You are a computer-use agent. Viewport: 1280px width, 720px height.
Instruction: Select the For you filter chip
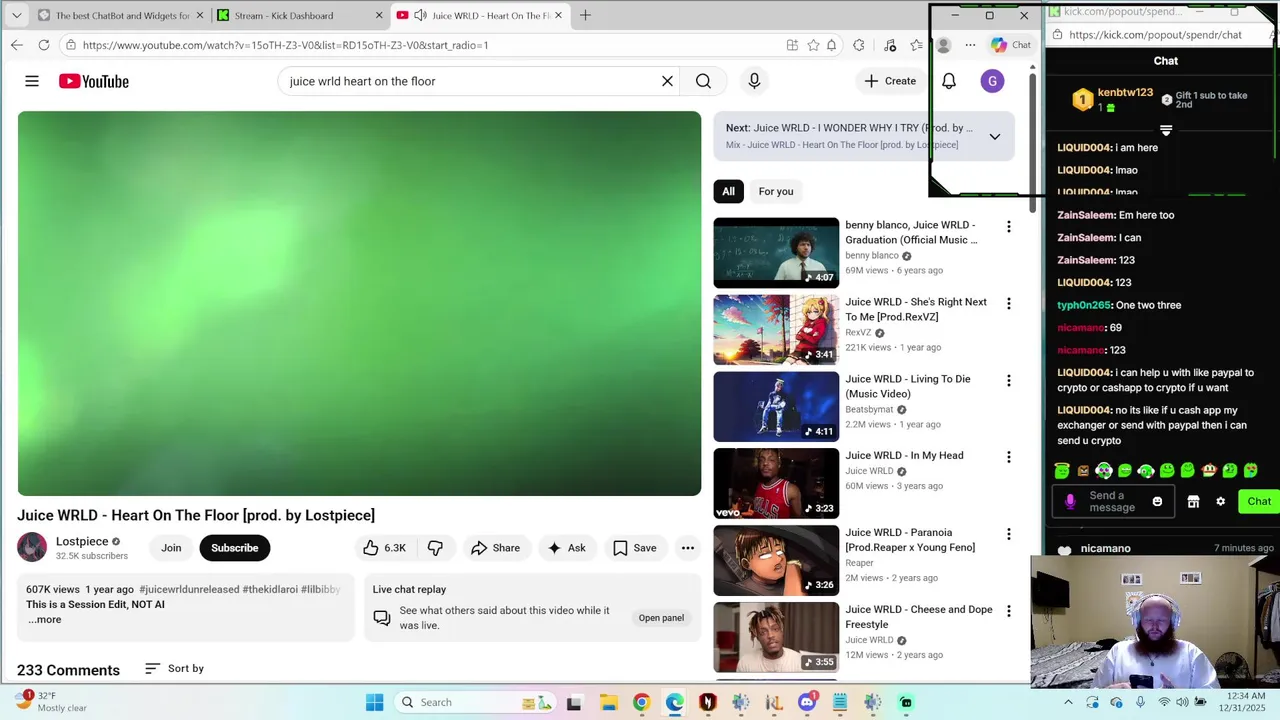click(x=775, y=191)
